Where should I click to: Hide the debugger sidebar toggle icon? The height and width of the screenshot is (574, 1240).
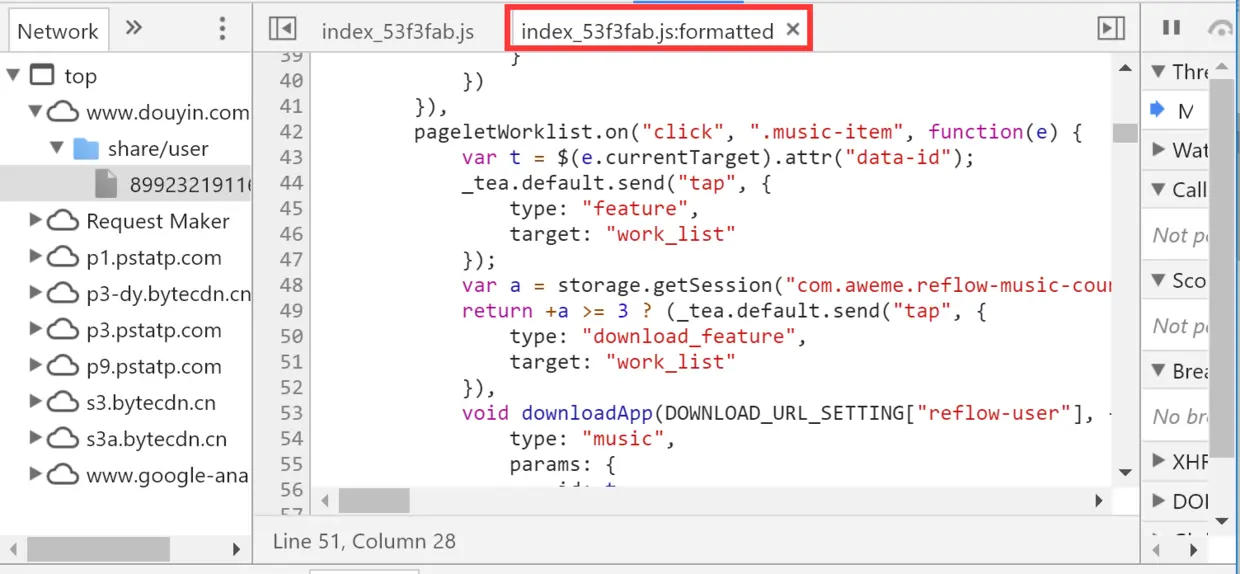tap(1111, 29)
